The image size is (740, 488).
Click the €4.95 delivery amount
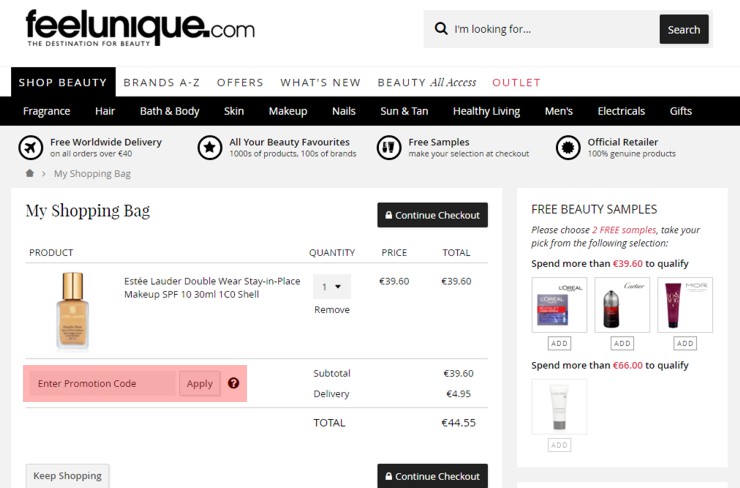458,394
